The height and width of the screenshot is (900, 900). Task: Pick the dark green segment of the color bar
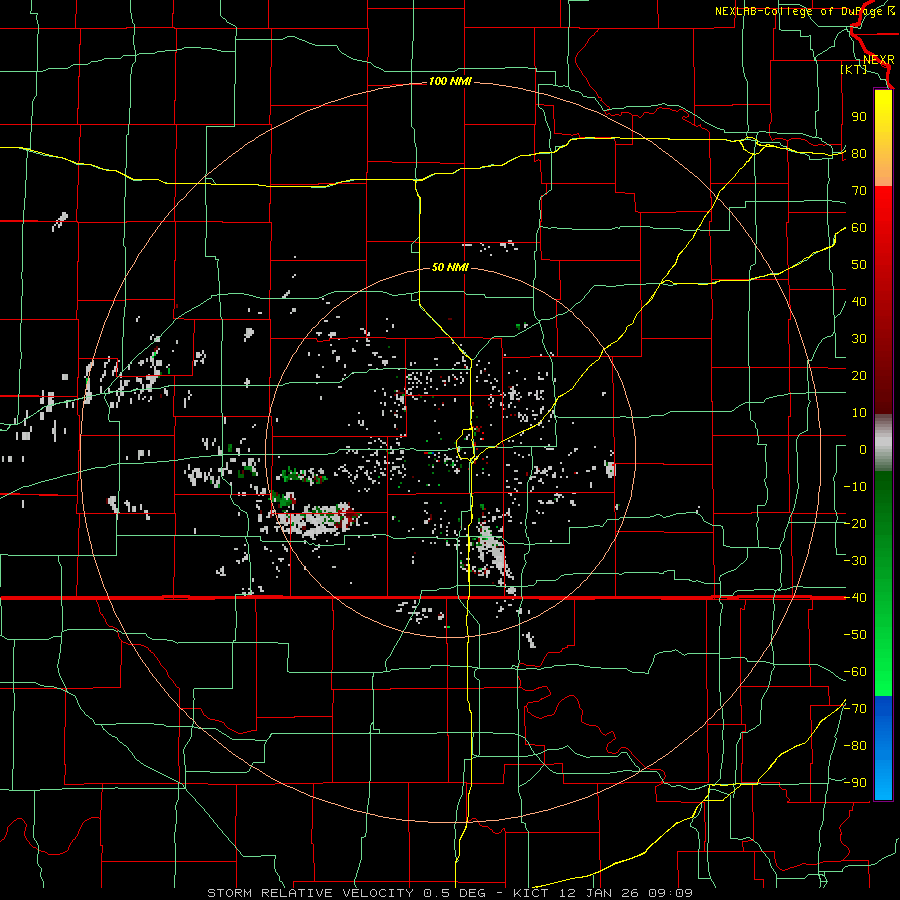tap(883, 499)
